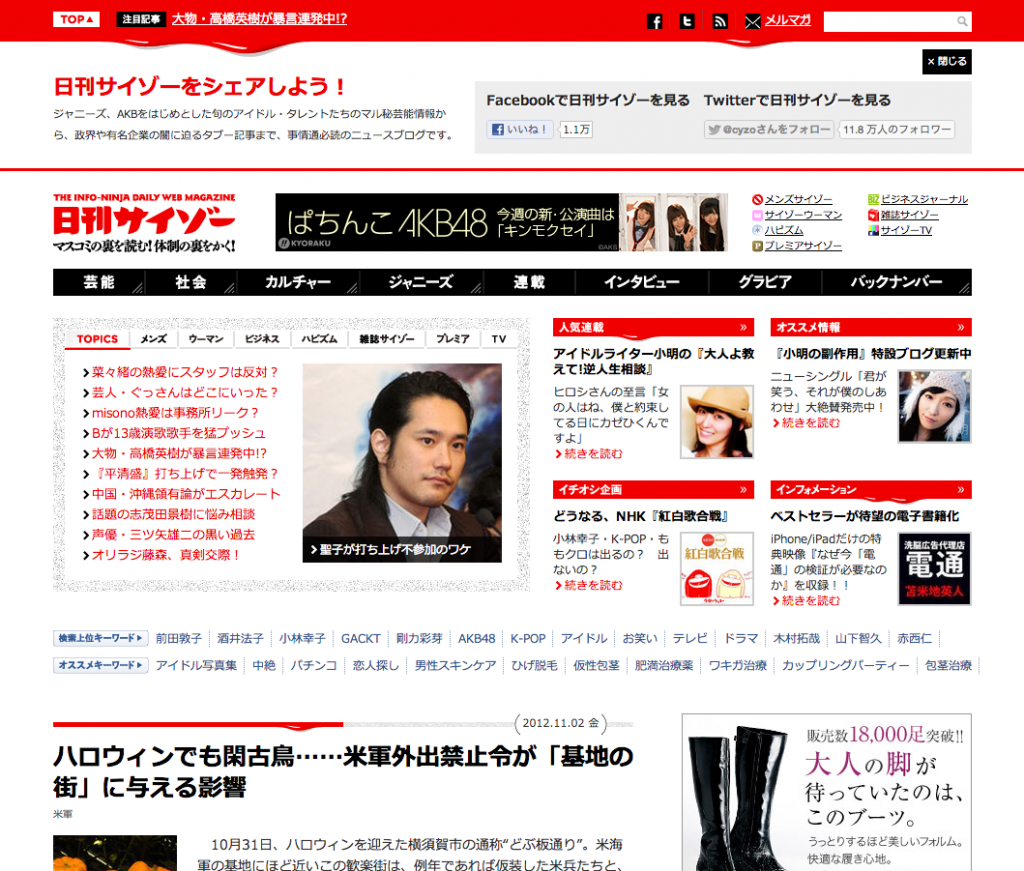
Task: Close the share panel with ×閉じる
Action: click(x=947, y=61)
